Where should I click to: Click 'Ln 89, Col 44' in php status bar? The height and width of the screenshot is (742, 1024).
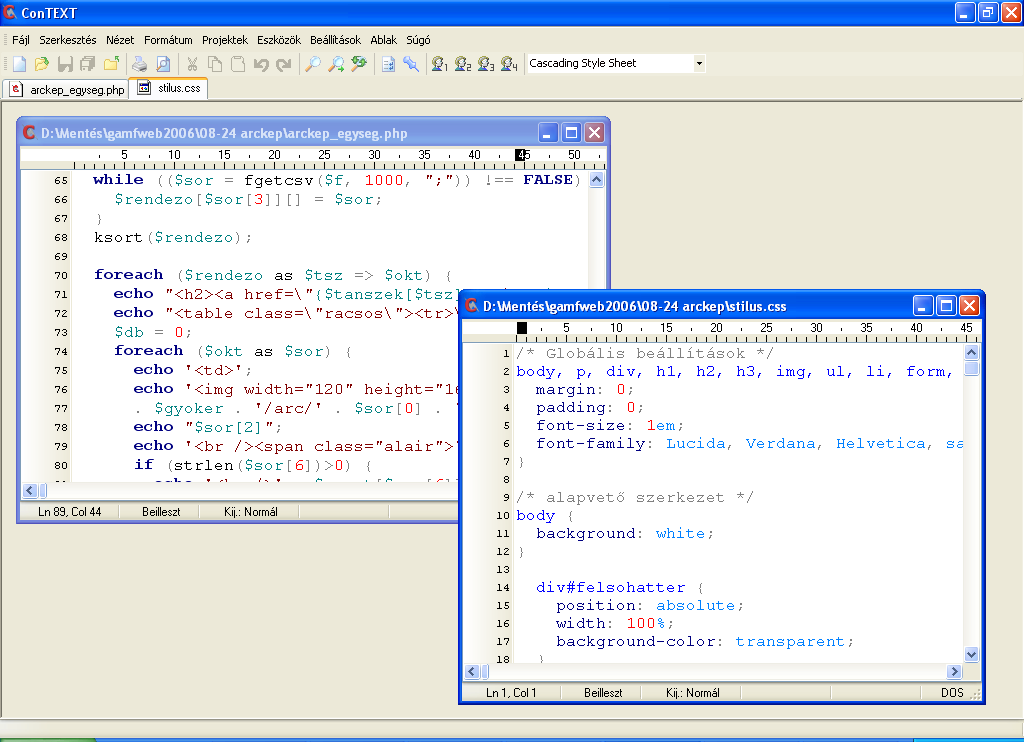pos(69,511)
